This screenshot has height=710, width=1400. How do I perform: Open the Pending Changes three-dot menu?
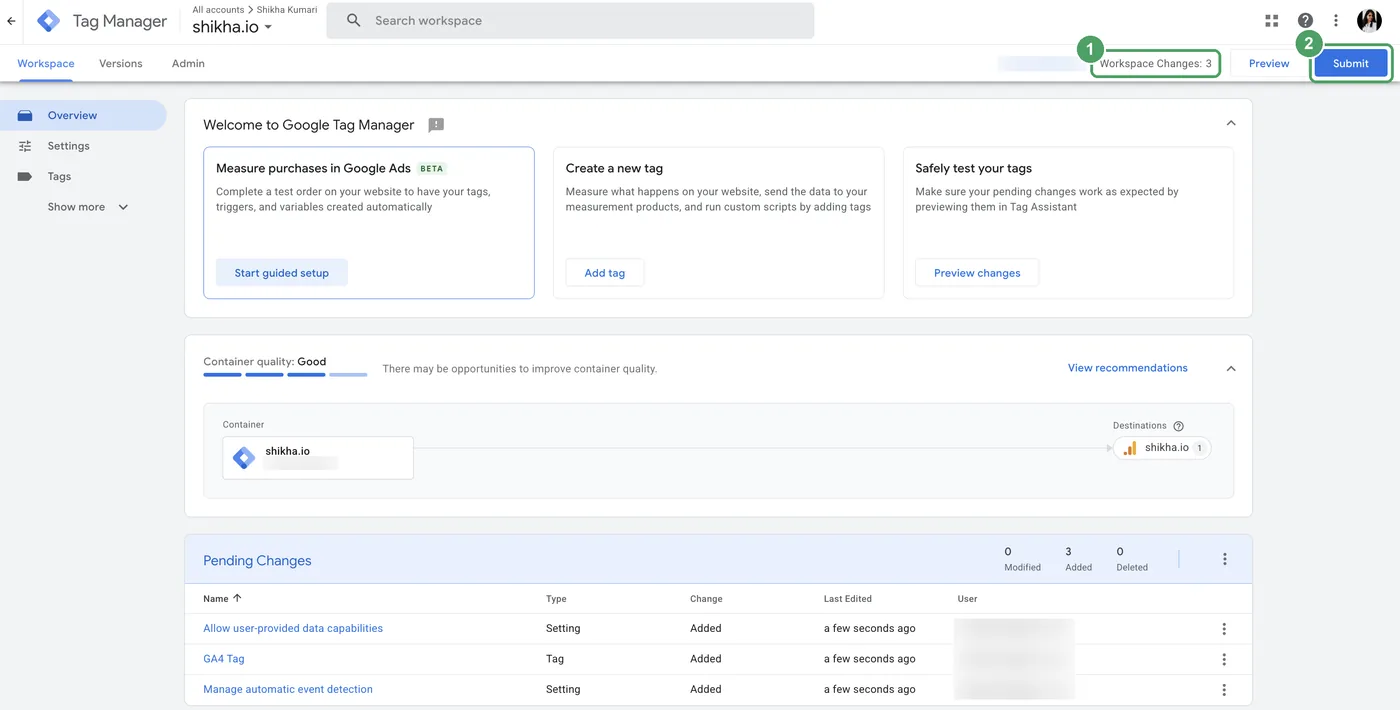[1224, 559]
